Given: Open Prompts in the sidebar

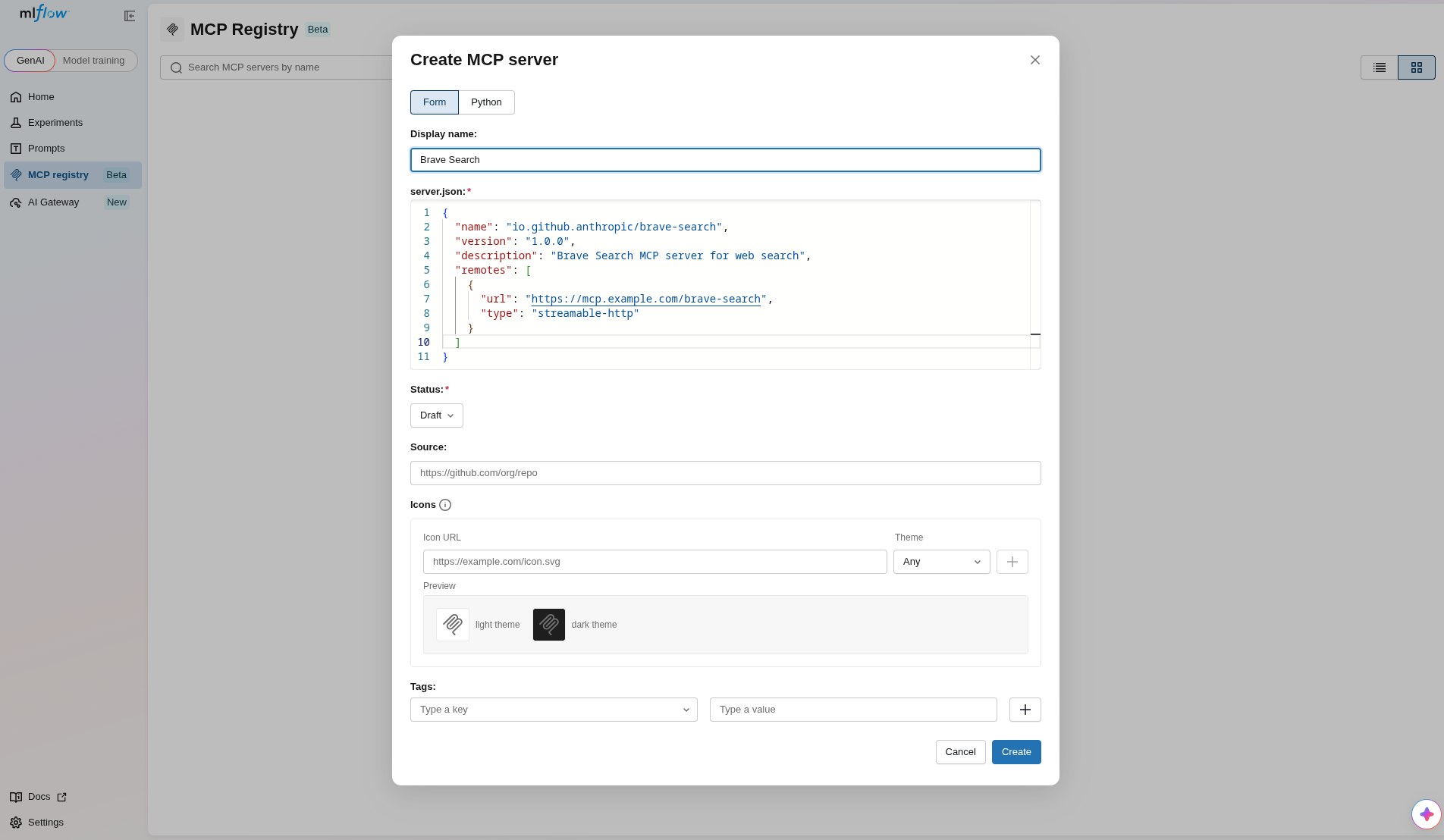Looking at the screenshot, I should pyautogui.click(x=73, y=149).
